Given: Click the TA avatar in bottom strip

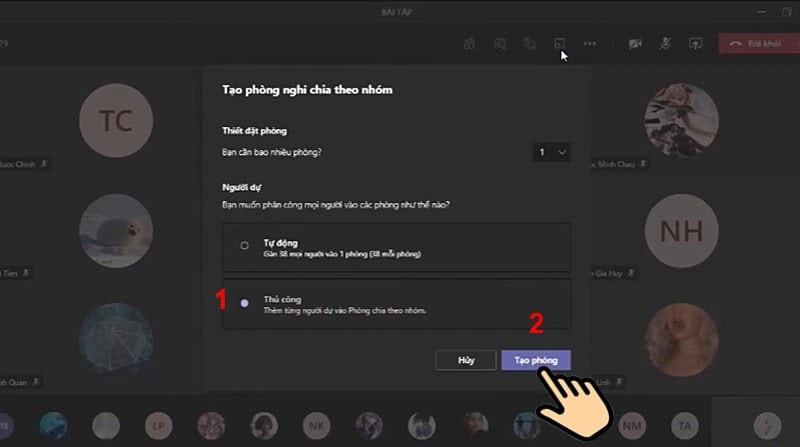Looking at the screenshot, I should 685,426.
